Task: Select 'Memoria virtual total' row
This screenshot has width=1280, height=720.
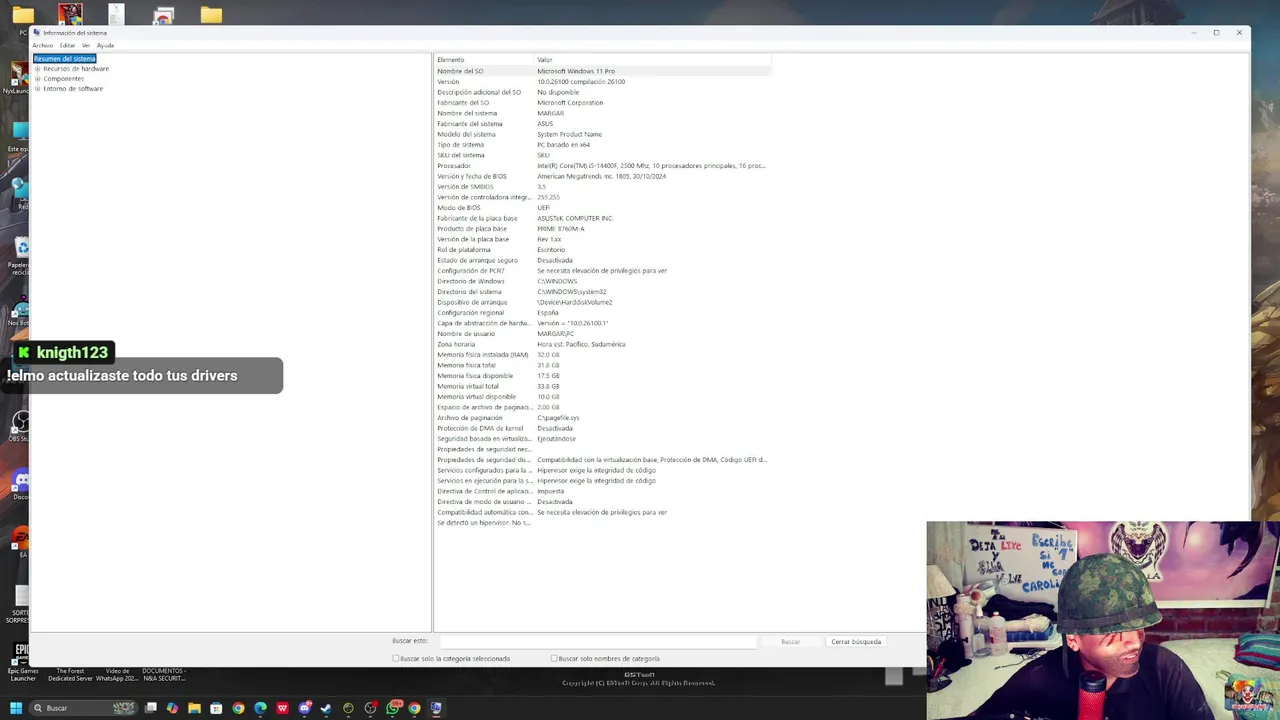Action: 602,386
